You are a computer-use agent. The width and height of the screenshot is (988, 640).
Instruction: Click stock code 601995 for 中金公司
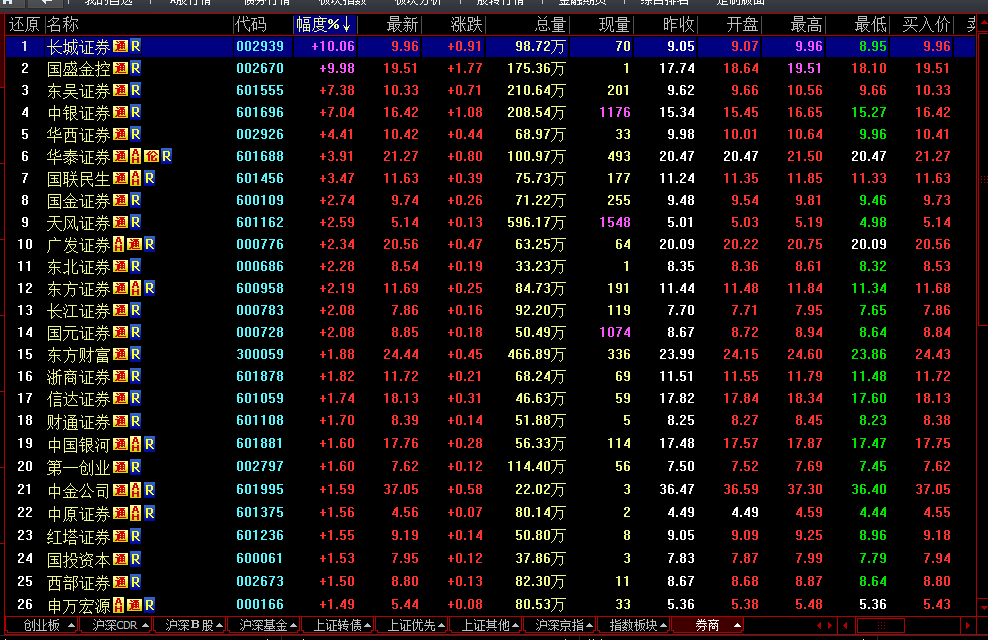[x=260, y=489]
